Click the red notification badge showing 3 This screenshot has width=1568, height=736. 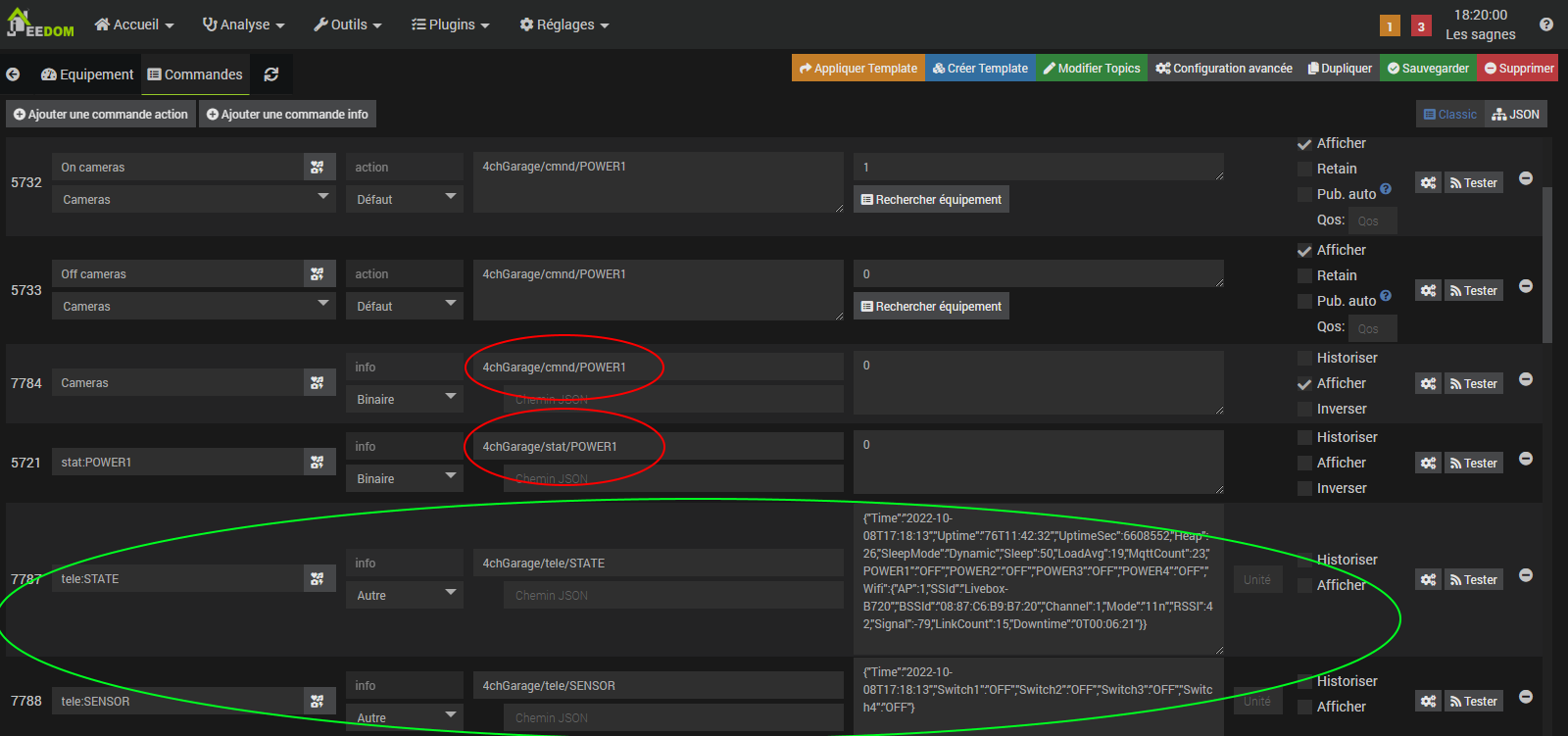point(1421,26)
